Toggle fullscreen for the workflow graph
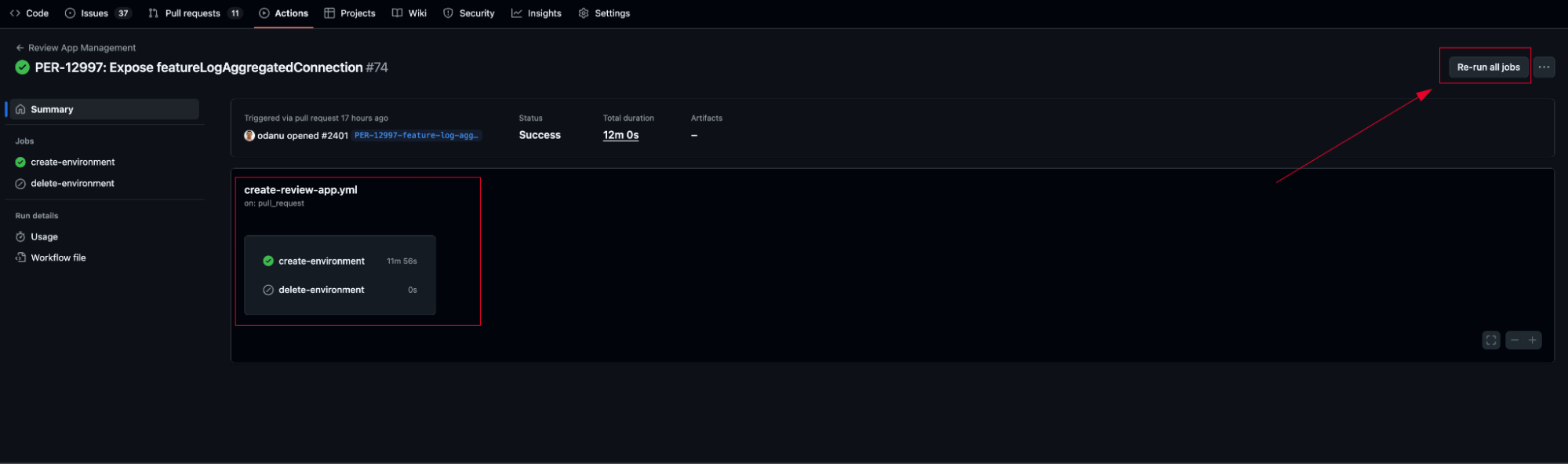The width and height of the screenshot is (1568, 464). pyautogui.click(x=1491, y=340)
